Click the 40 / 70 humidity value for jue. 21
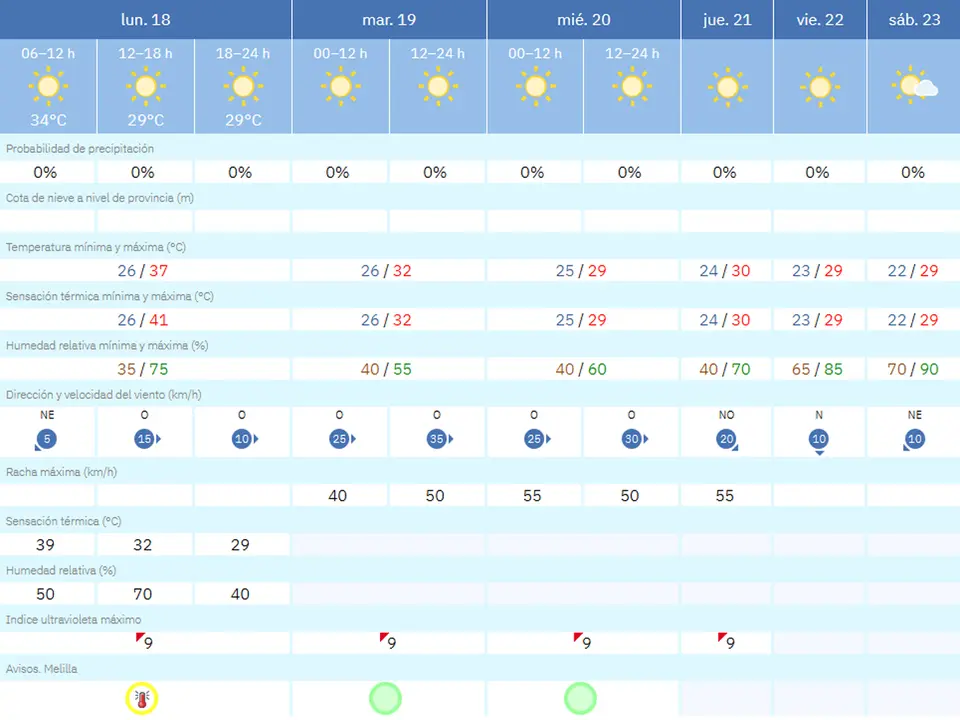 click(725, 369)
